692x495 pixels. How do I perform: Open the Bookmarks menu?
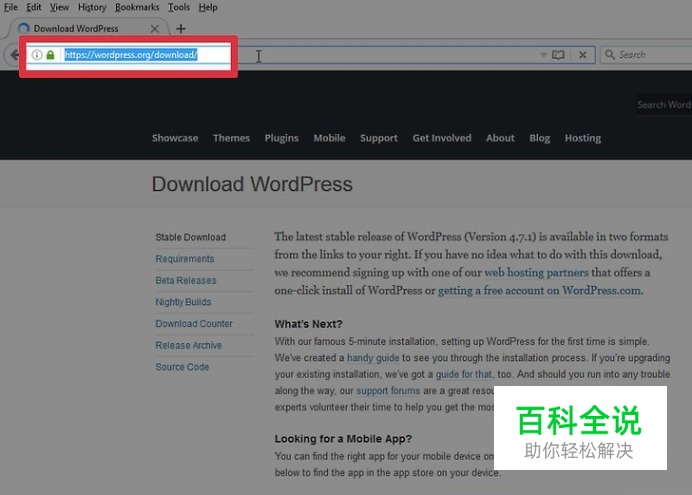coord(137,8)
